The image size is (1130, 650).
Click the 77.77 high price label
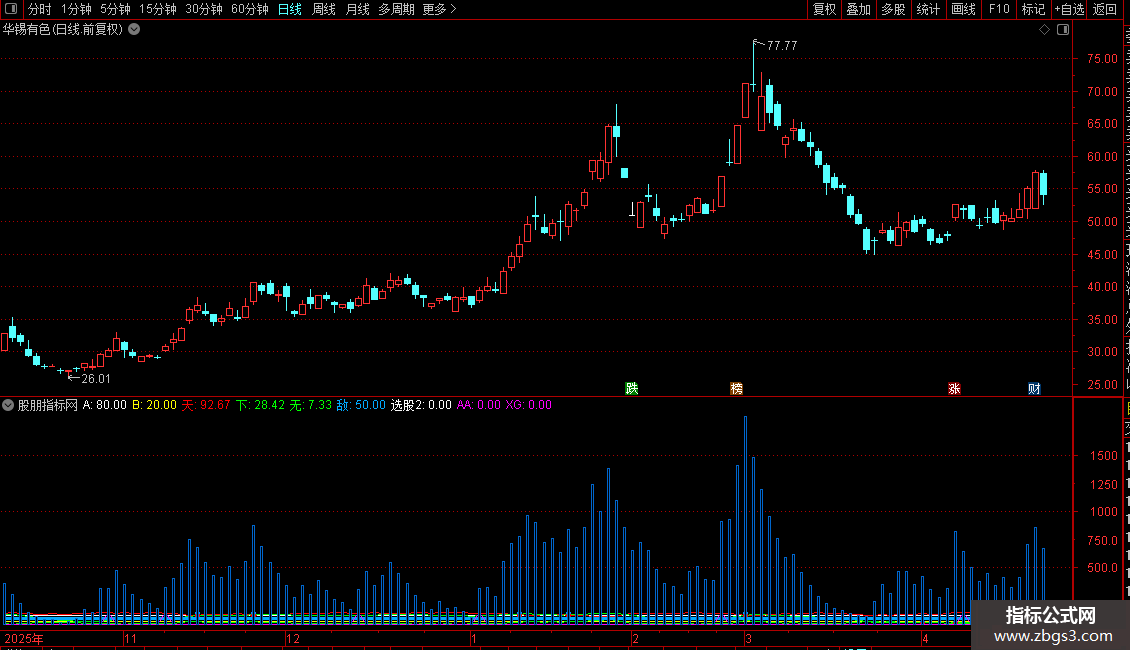(x=782, y=45)
